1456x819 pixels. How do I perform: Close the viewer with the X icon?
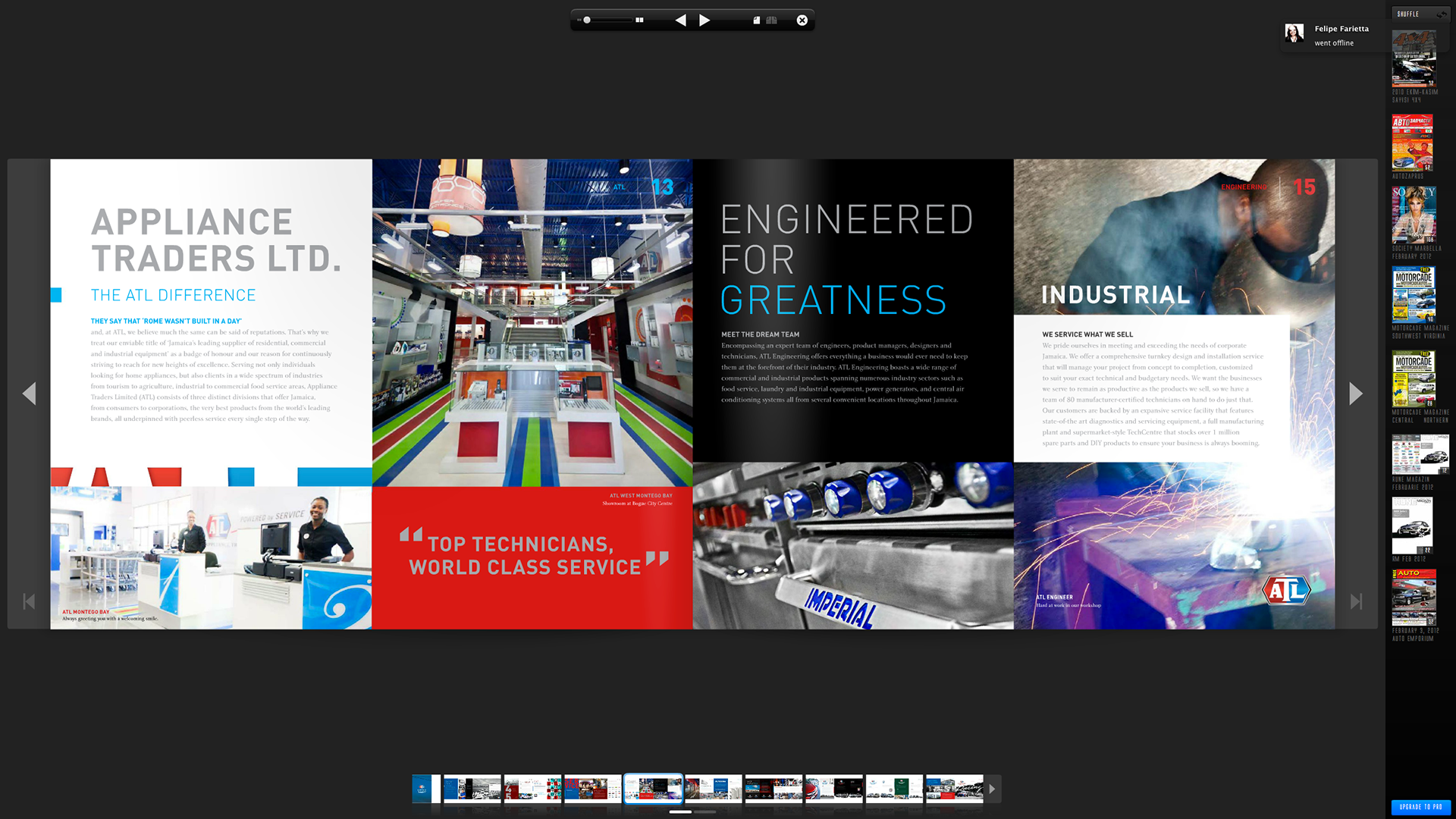tap(802, 20)
